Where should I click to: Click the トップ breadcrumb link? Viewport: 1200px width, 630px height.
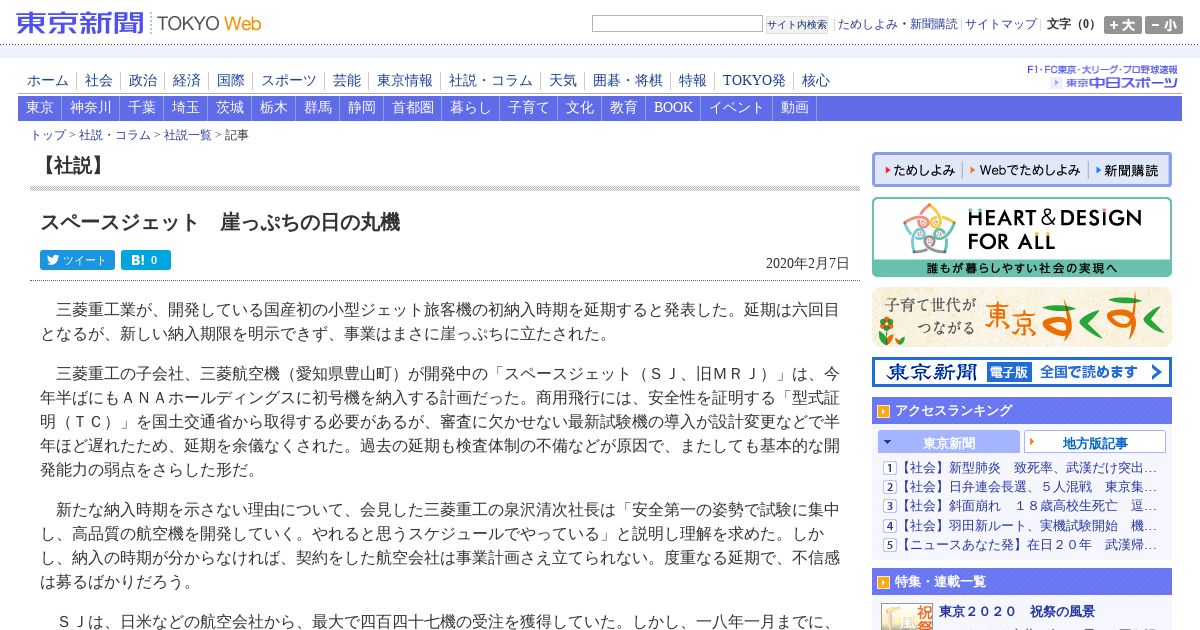(48, 135)
